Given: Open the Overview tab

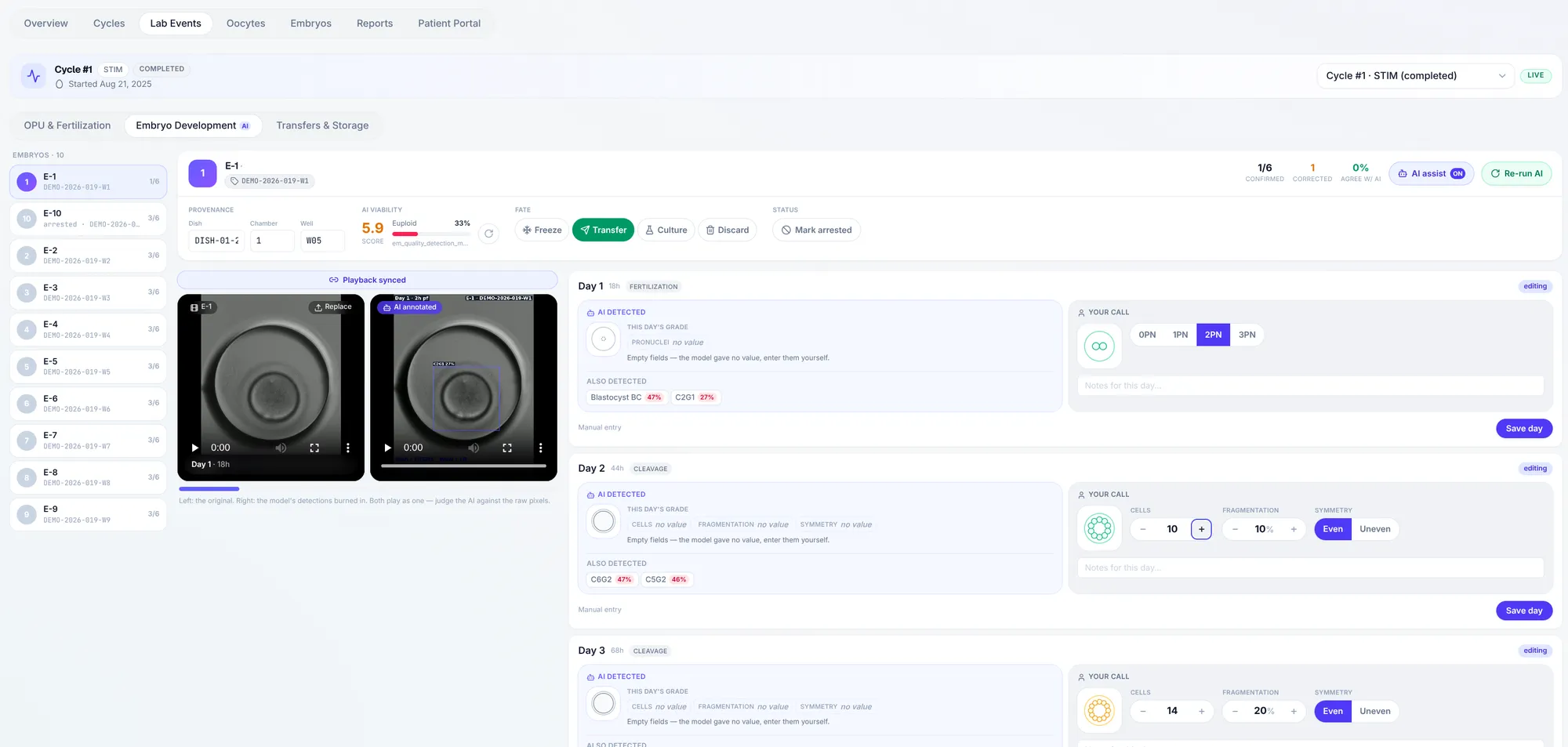Looking at the screenshot, I should pyautogui.click(x=45, y=24).
